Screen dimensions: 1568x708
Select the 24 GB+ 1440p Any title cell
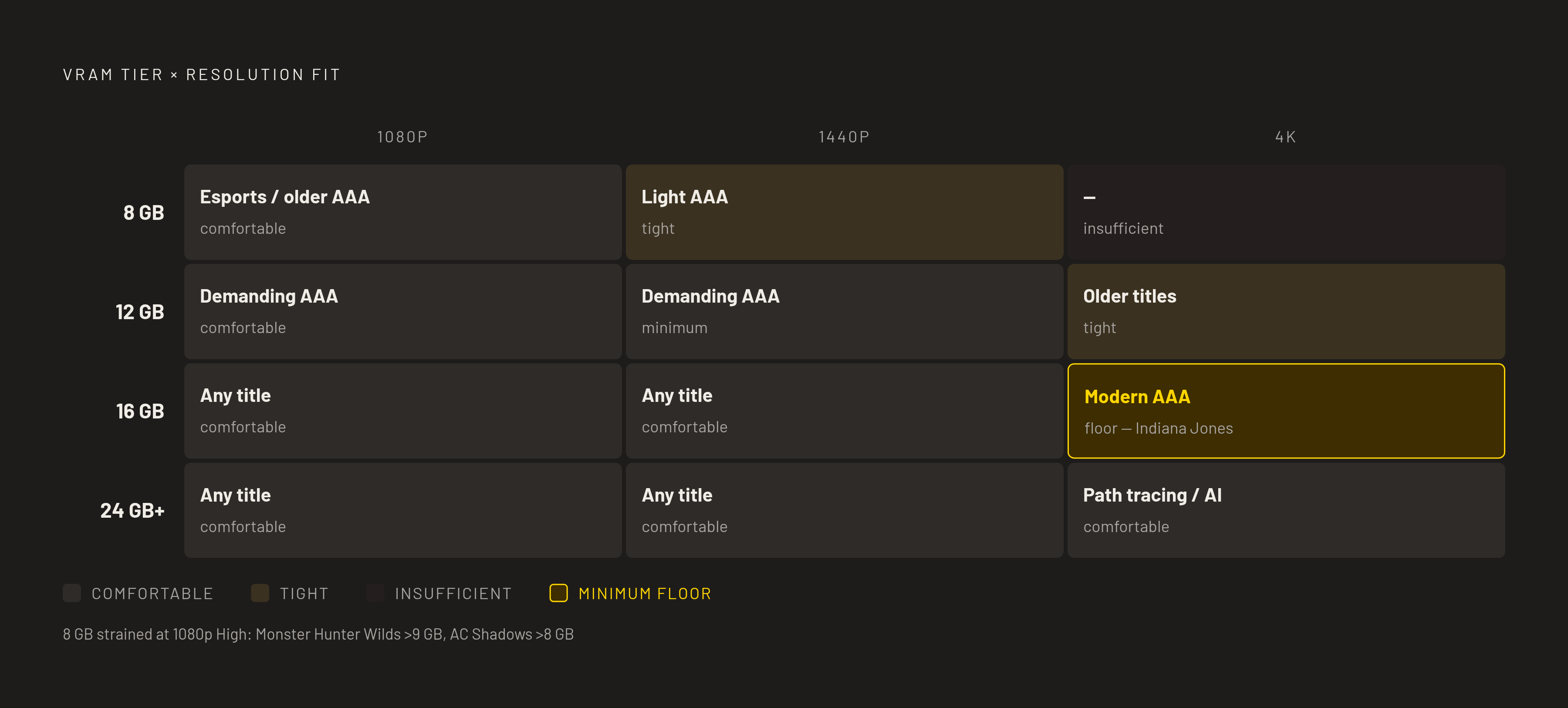tap(844, 510)
